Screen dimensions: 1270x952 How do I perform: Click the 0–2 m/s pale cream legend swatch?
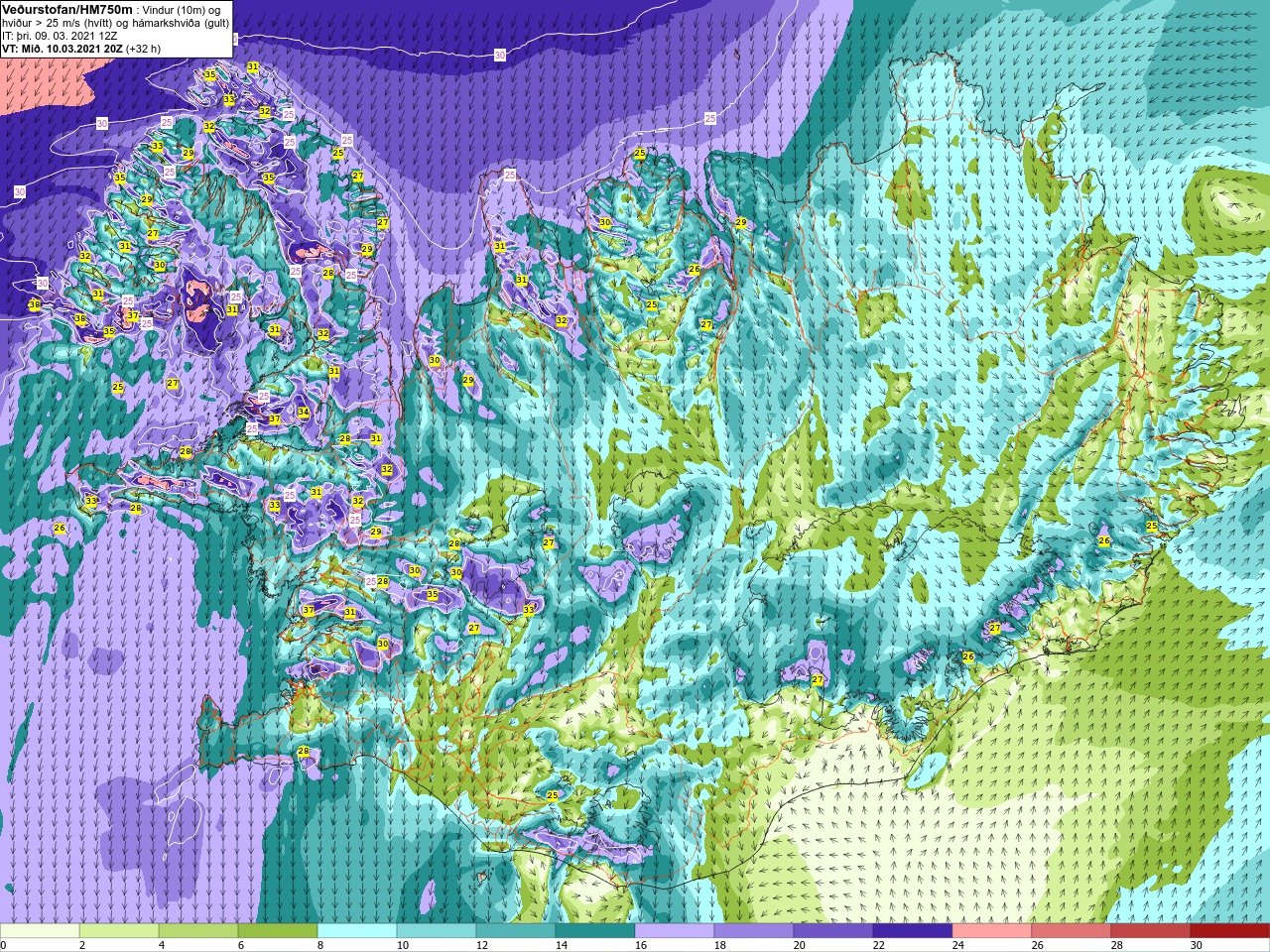click(40, 931)
